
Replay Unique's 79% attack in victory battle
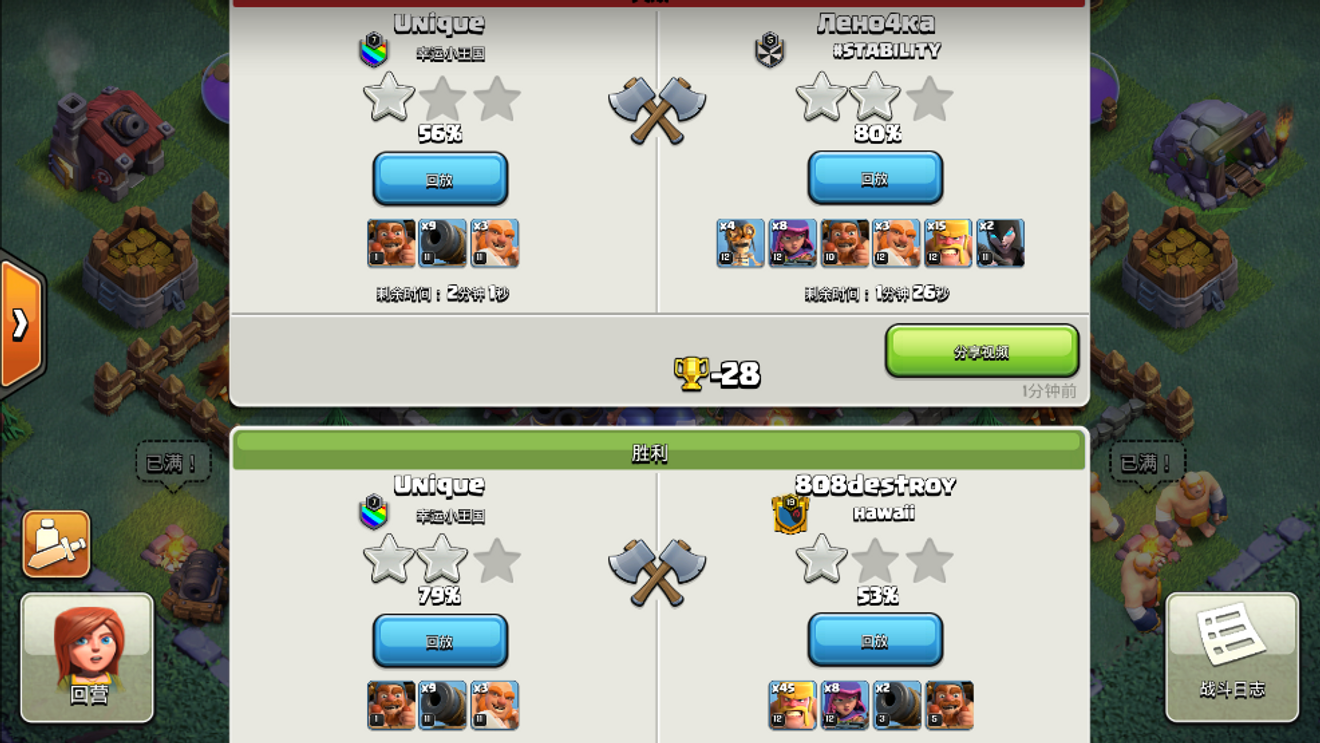pos(440,641)
